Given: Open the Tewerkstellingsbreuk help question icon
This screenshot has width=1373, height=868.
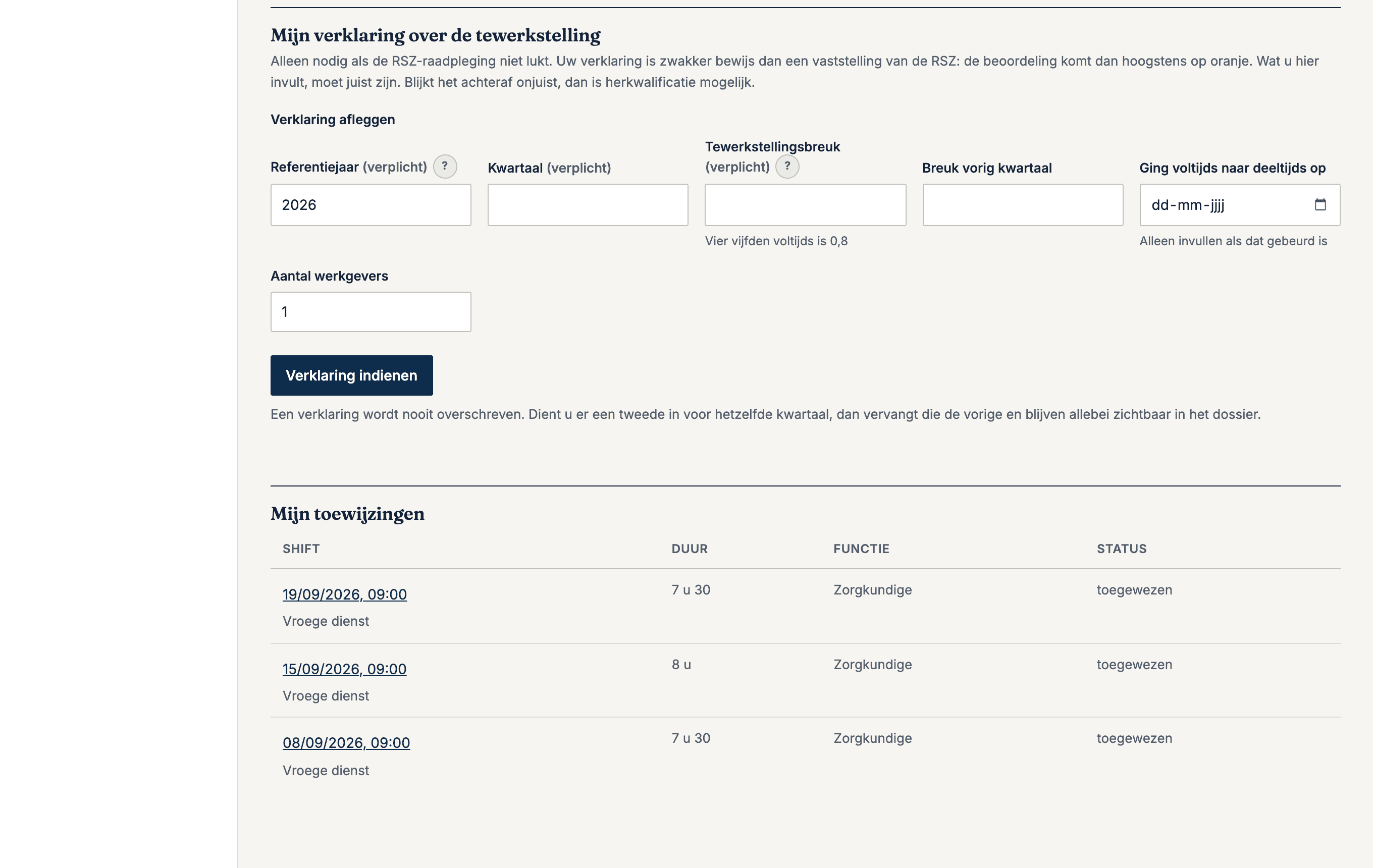Looking at the screenshot, I should pyautogui.click(x=787, y=167).
